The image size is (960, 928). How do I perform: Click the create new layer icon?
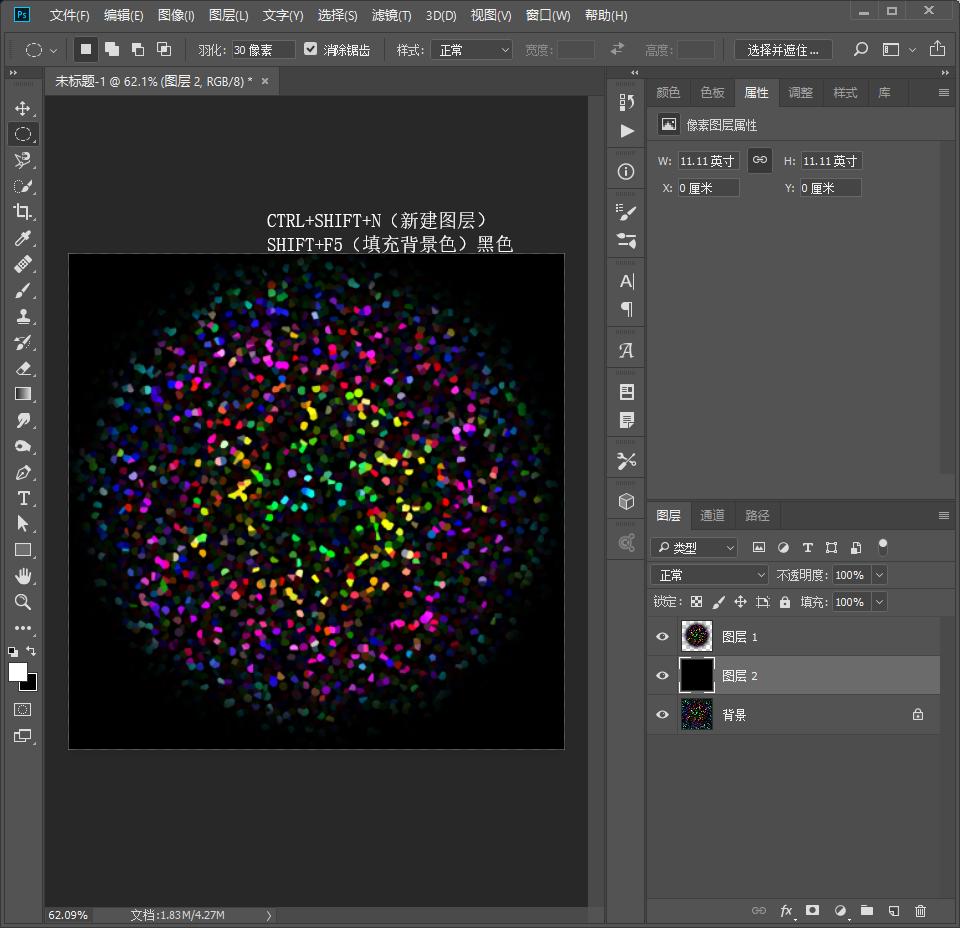pyautogui.click(x=893, y=911)
